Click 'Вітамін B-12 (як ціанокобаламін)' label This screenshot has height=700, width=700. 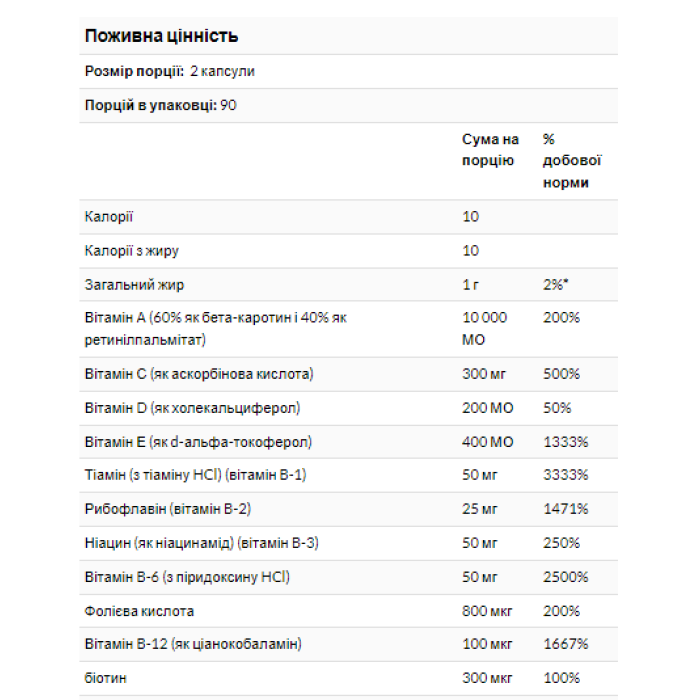(193, 644)
